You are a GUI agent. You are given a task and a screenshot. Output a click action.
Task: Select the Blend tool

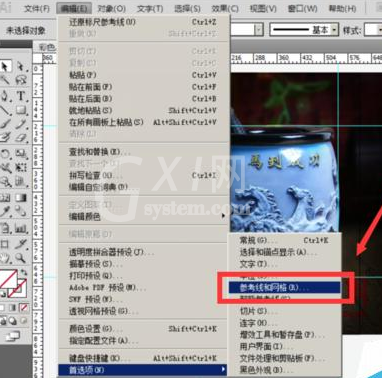pyautogui.click(x=21, y=211)
